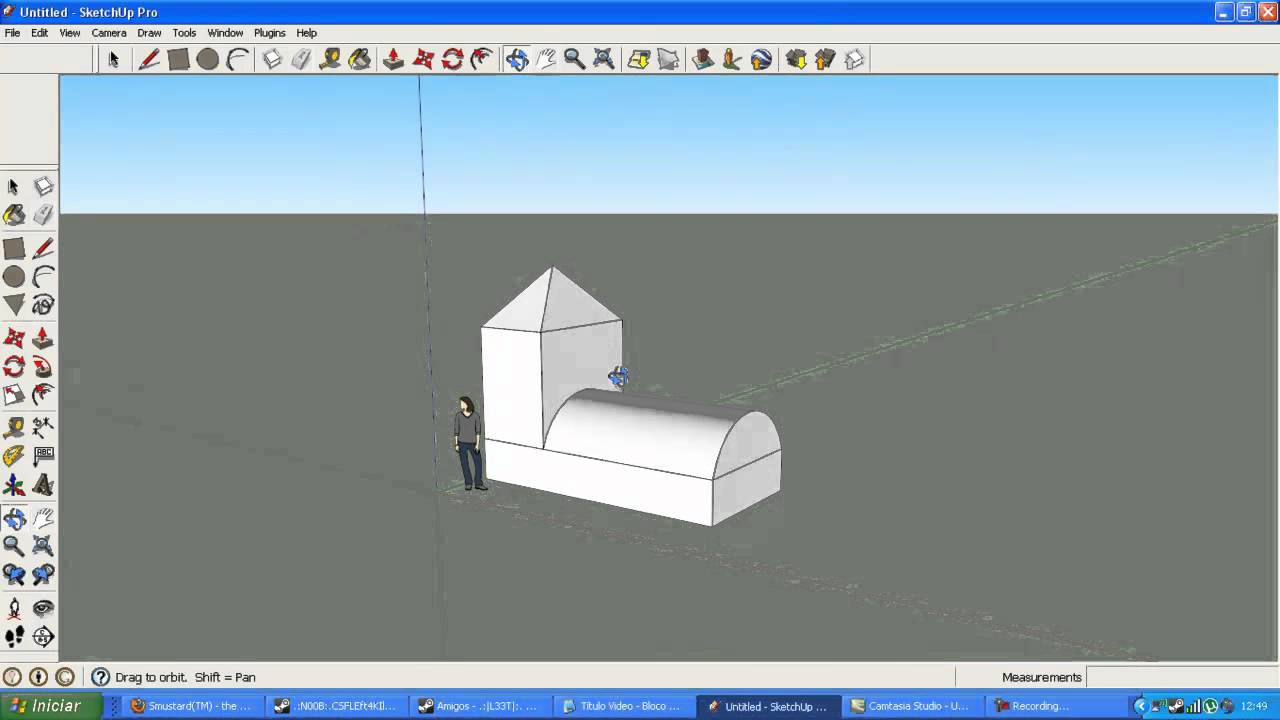The width and height of the screenshot is (1280, 720).
Task: Open the Window menu
Action: [x=225, y=33]
